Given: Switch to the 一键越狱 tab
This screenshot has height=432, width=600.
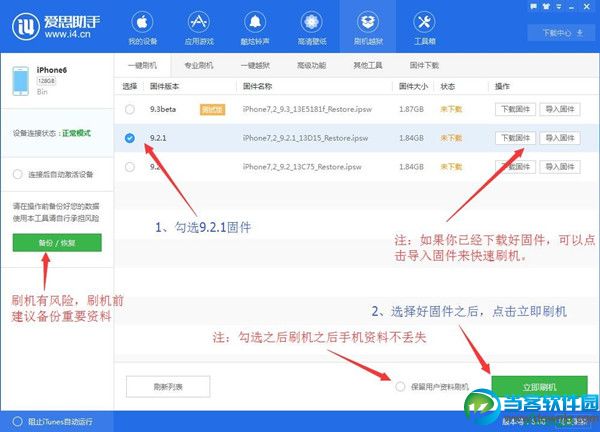Looking at the screenshot, I should pyautogui.click(x=255, y=65).
